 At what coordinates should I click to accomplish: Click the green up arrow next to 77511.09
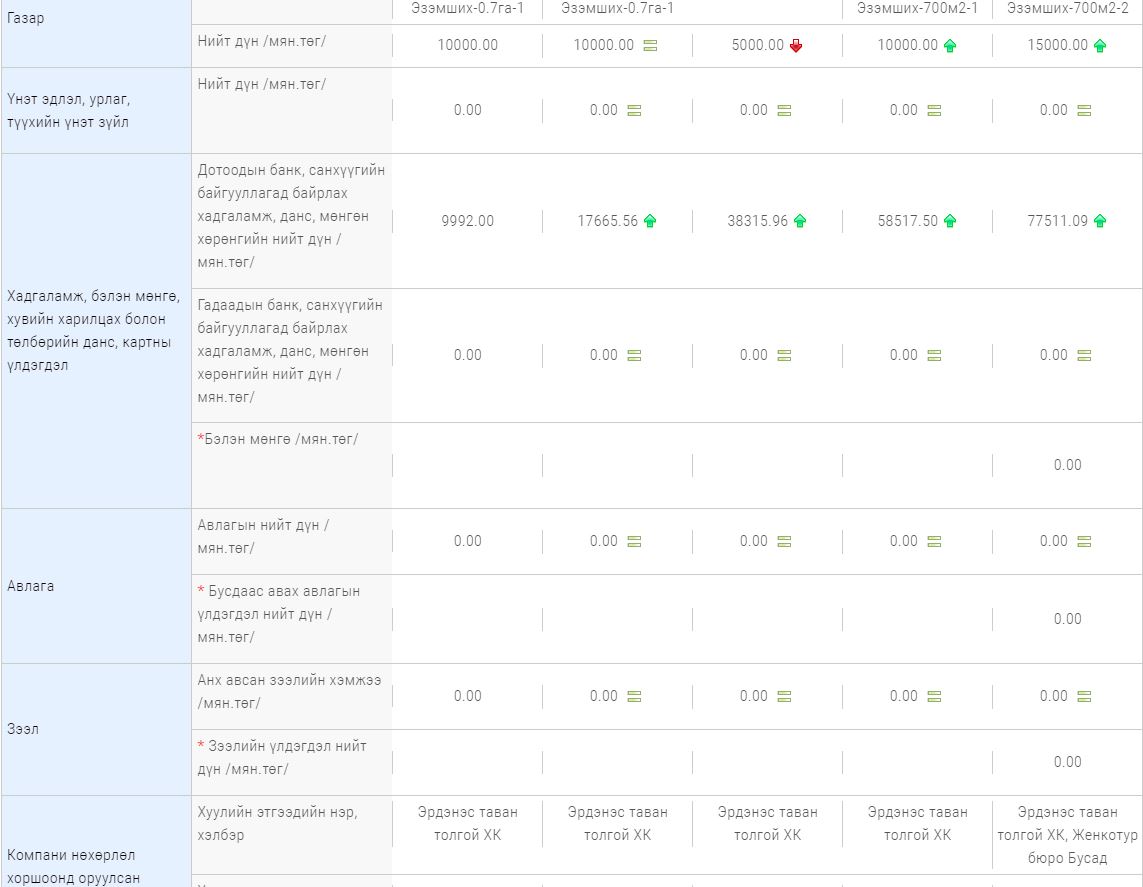click(x=1100, y=221)
